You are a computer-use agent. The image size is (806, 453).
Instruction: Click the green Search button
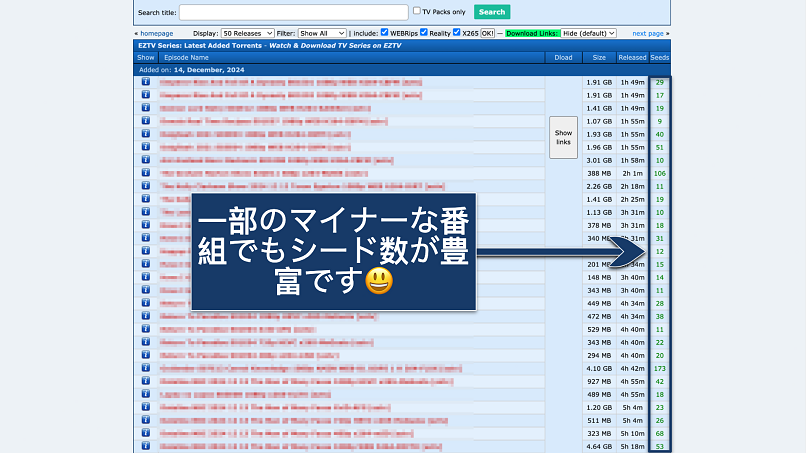click(x=492, y=12)
